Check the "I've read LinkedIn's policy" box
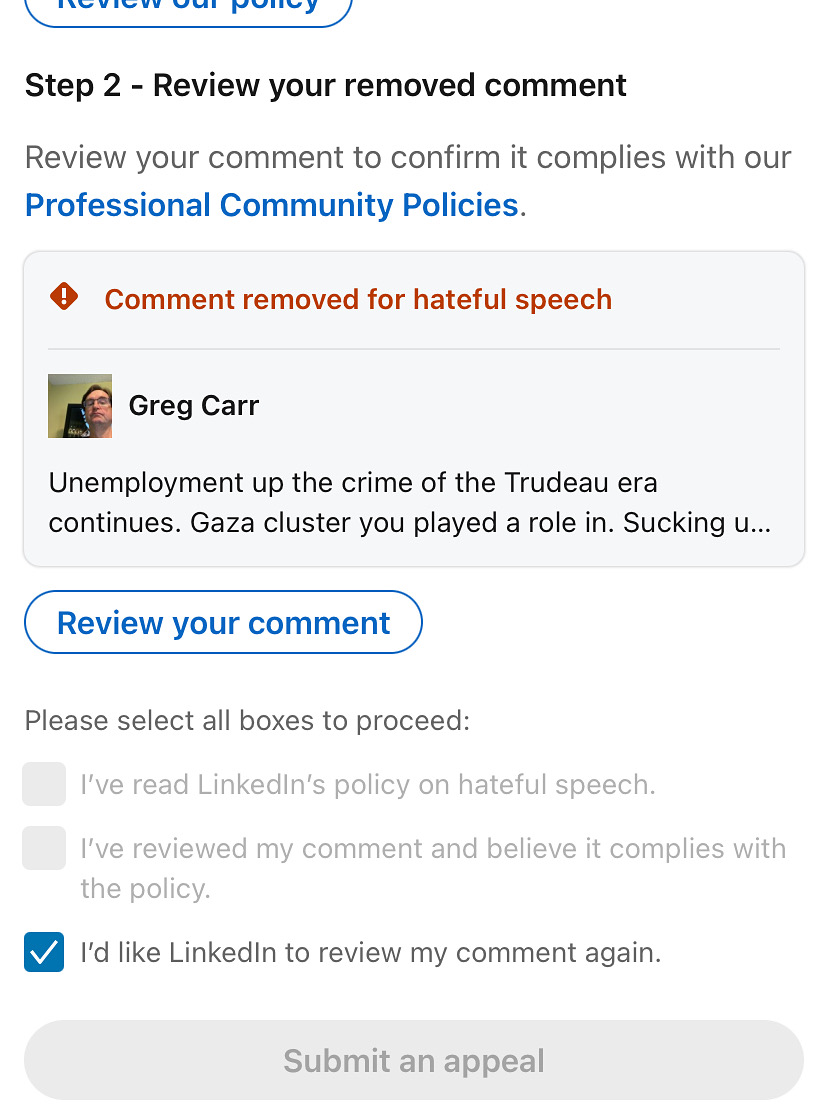828x1104 pixels. [x=44, y=784]
